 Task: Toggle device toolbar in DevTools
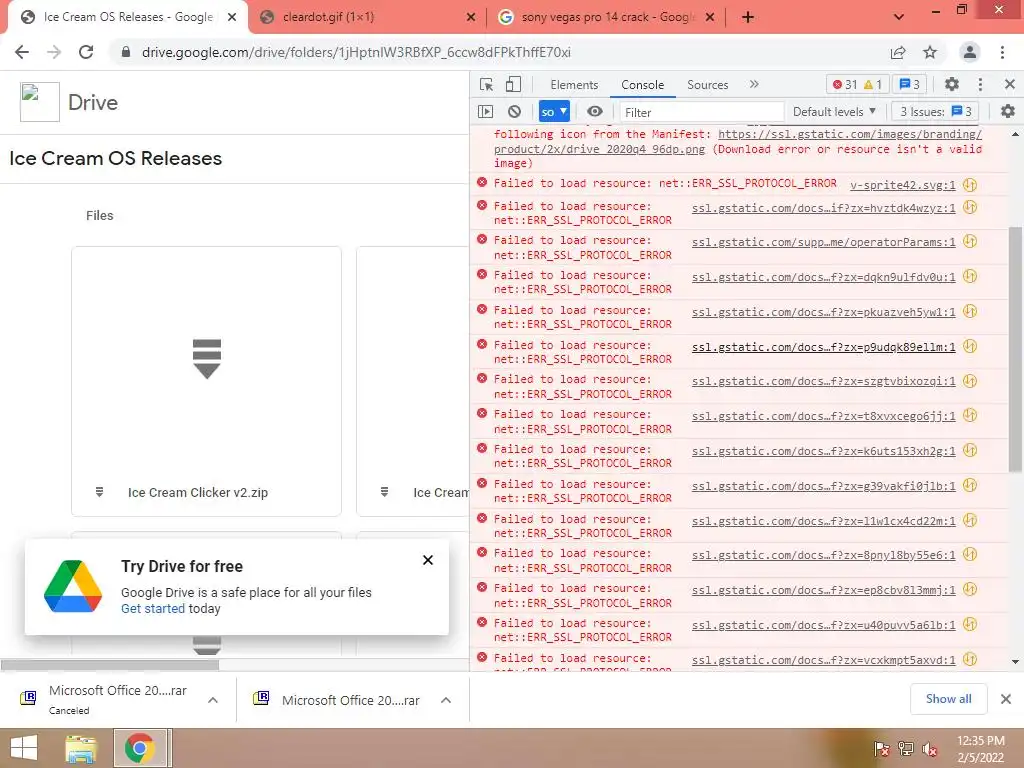[513, 84]
